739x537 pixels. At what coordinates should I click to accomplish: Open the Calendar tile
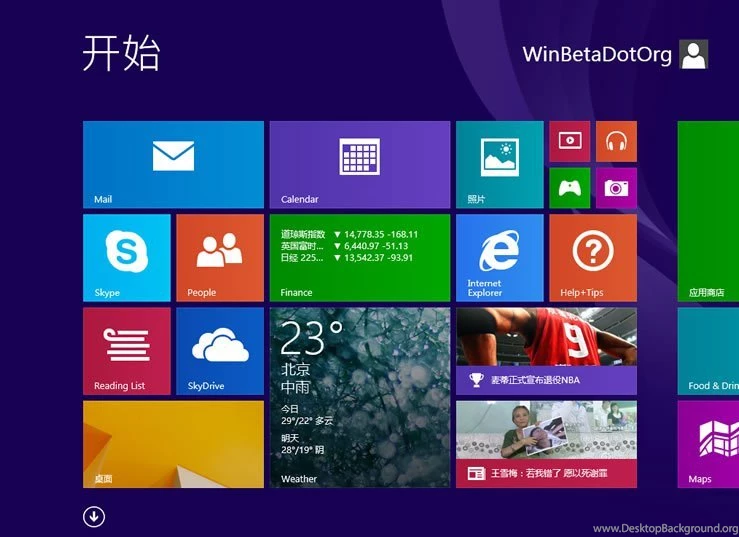click(360, 165)
